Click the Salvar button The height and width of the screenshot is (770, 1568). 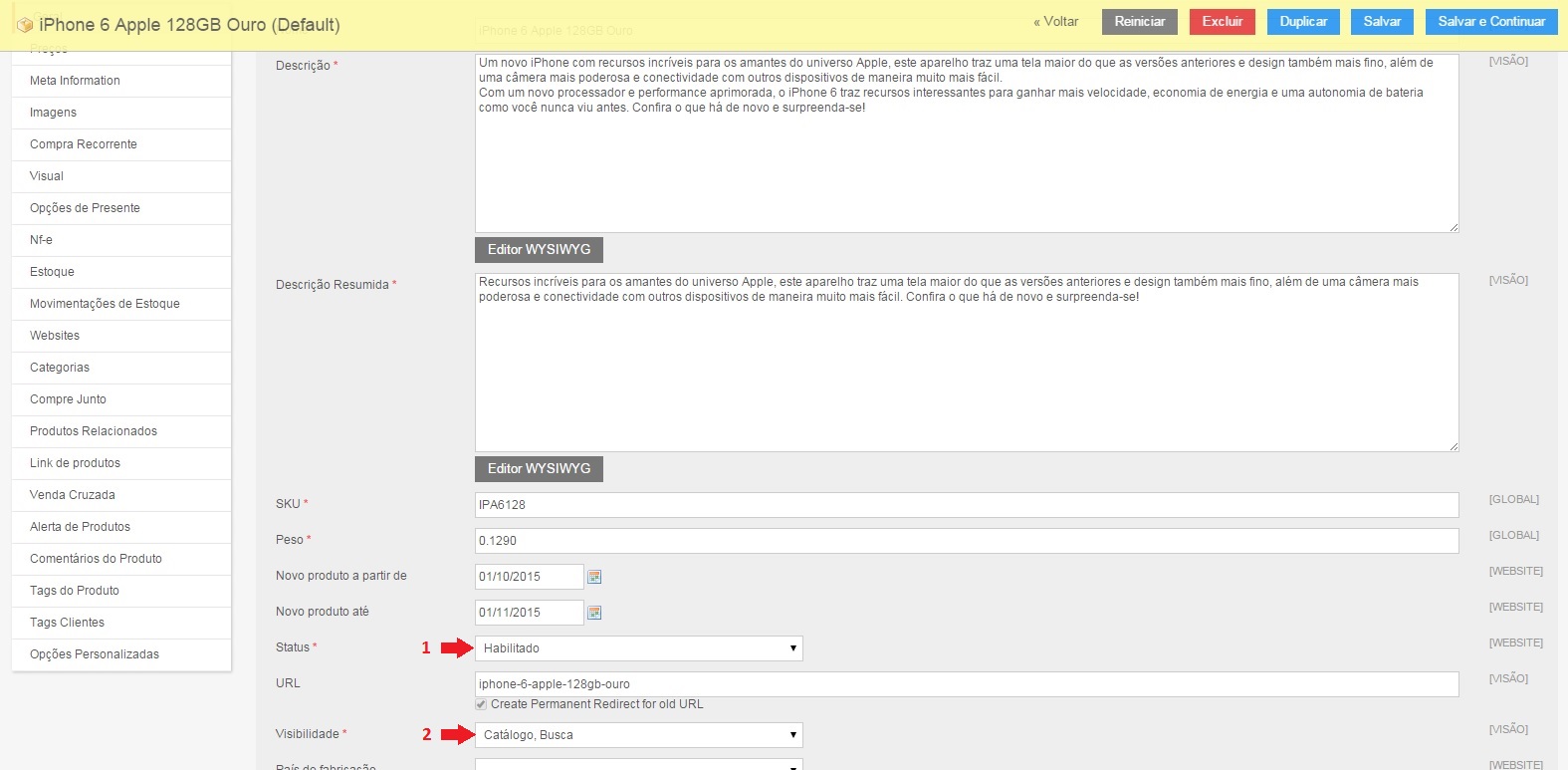coord(1382,22)
